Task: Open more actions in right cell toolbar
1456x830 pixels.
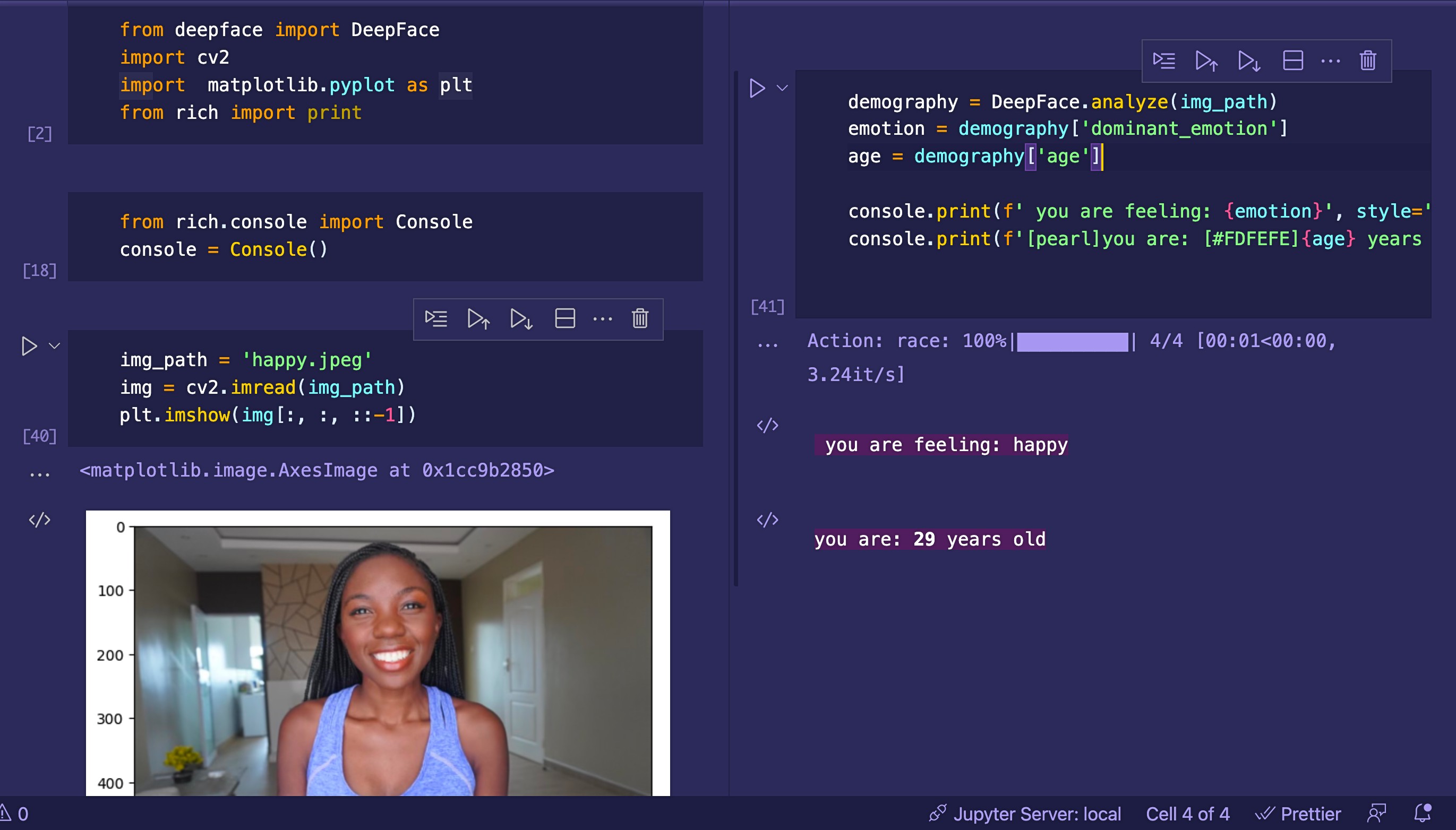Action: coord(1330,60)
